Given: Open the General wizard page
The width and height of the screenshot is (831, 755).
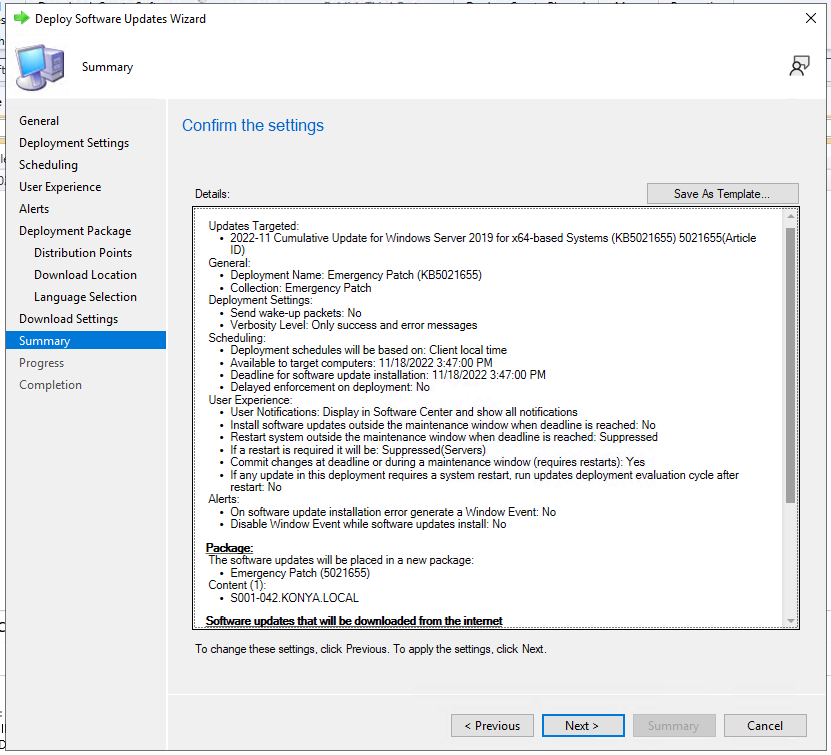Looking at the screenshot, I should 39,121.
